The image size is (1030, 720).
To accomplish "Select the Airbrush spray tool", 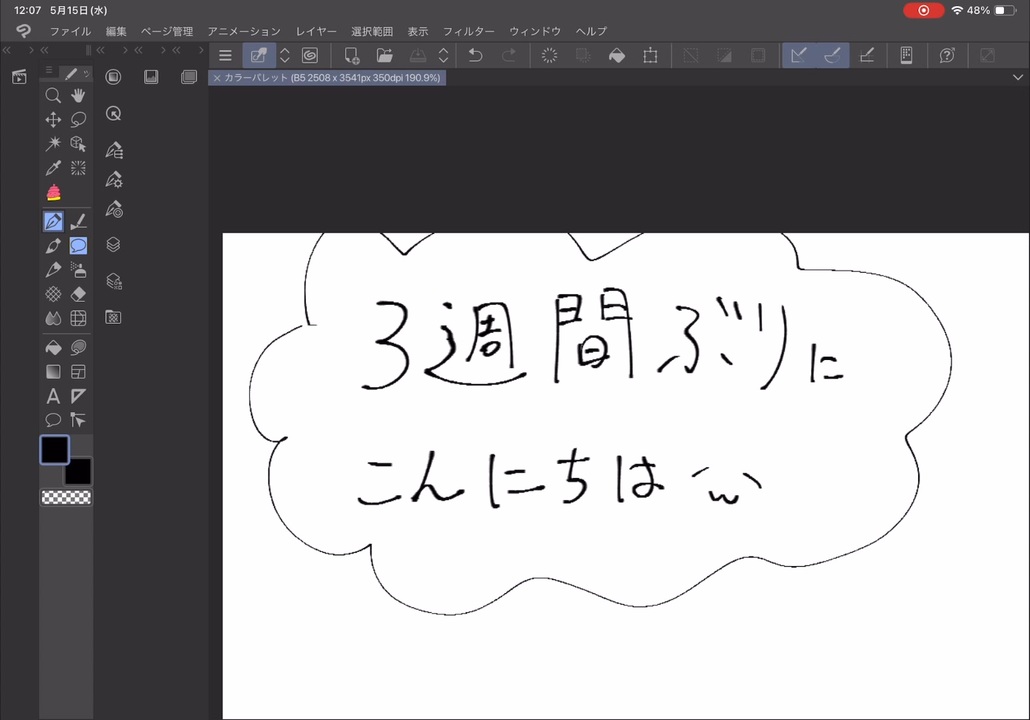I will (78, 270).
